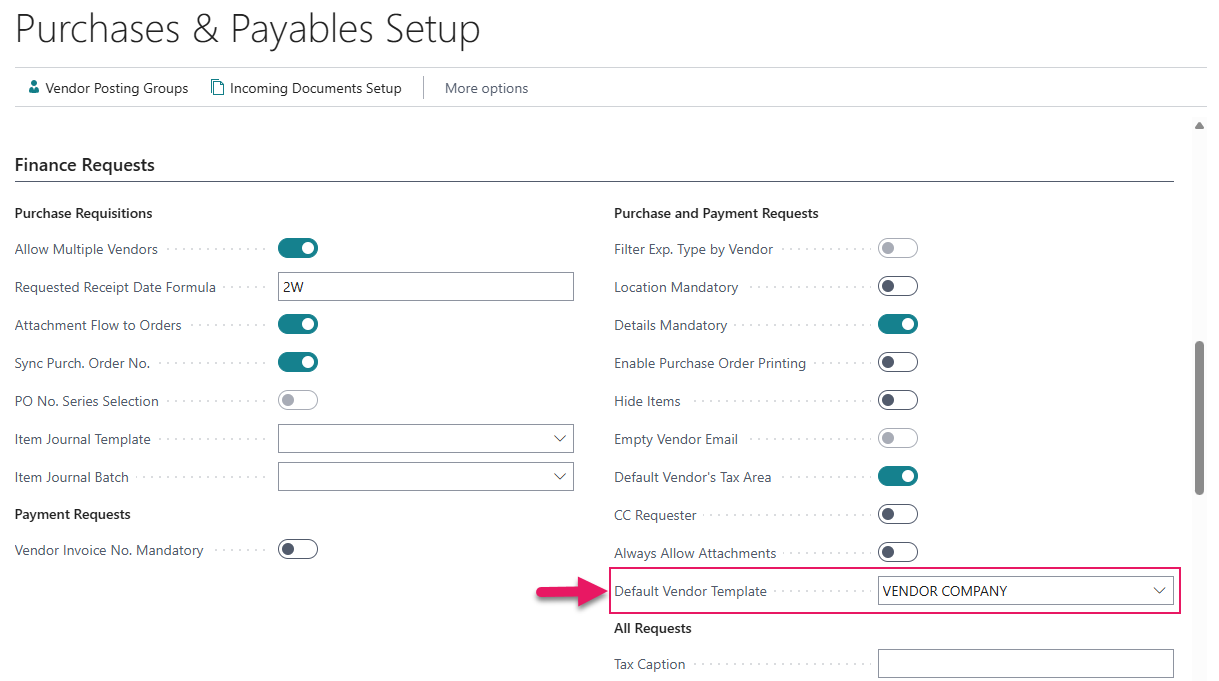Image resolution: width=1219 pixels, height=681 pixels.
Task: Toggle Allow Multiple Vendors switch
Action: (x=298, y=248)
